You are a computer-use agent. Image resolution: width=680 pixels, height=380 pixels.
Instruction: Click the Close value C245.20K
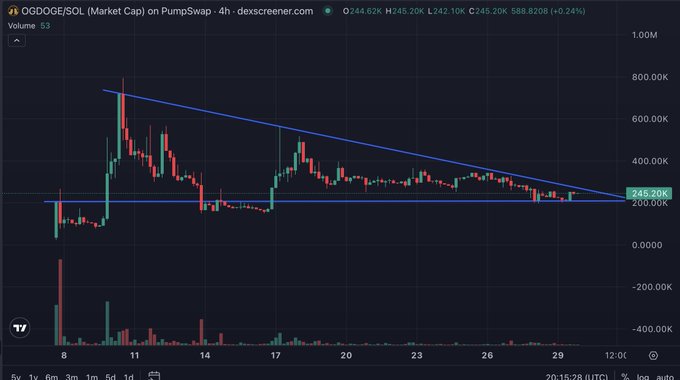pyautogui.click(x=487, y=11)
